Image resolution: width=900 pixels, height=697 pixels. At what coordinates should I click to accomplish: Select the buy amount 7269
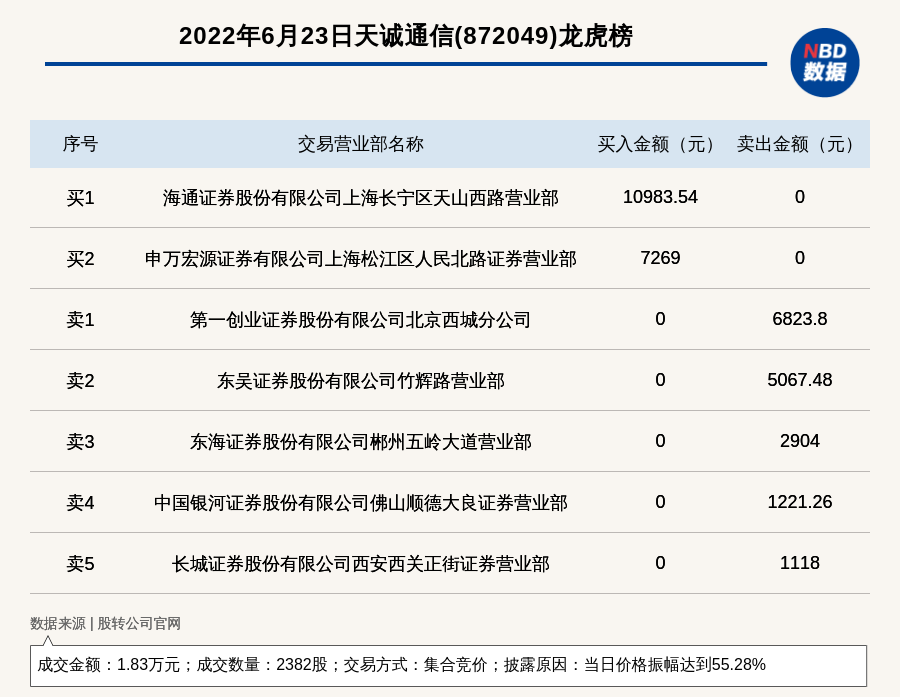coord(660,258)
